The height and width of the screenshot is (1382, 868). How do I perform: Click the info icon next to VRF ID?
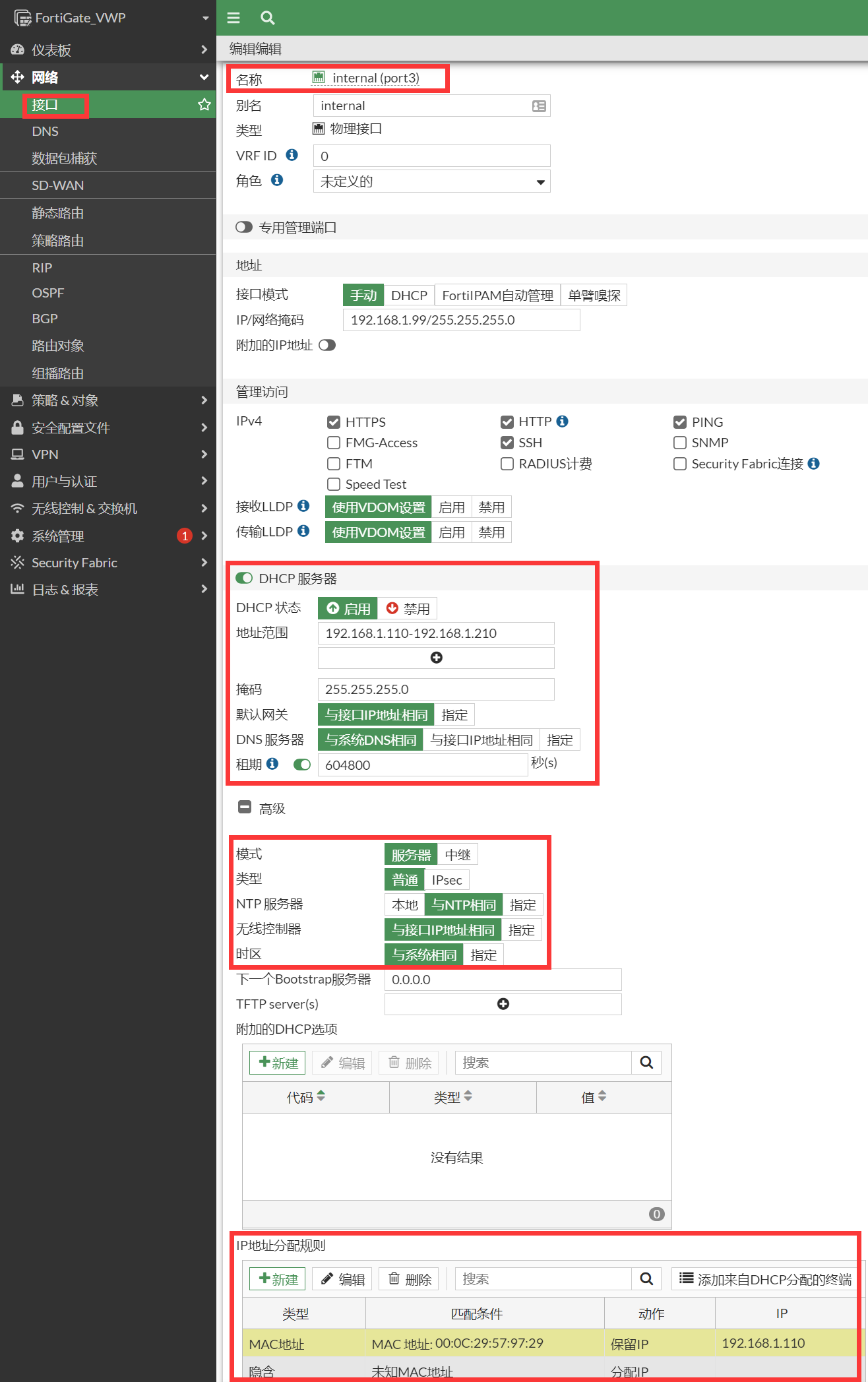point(292,155)
